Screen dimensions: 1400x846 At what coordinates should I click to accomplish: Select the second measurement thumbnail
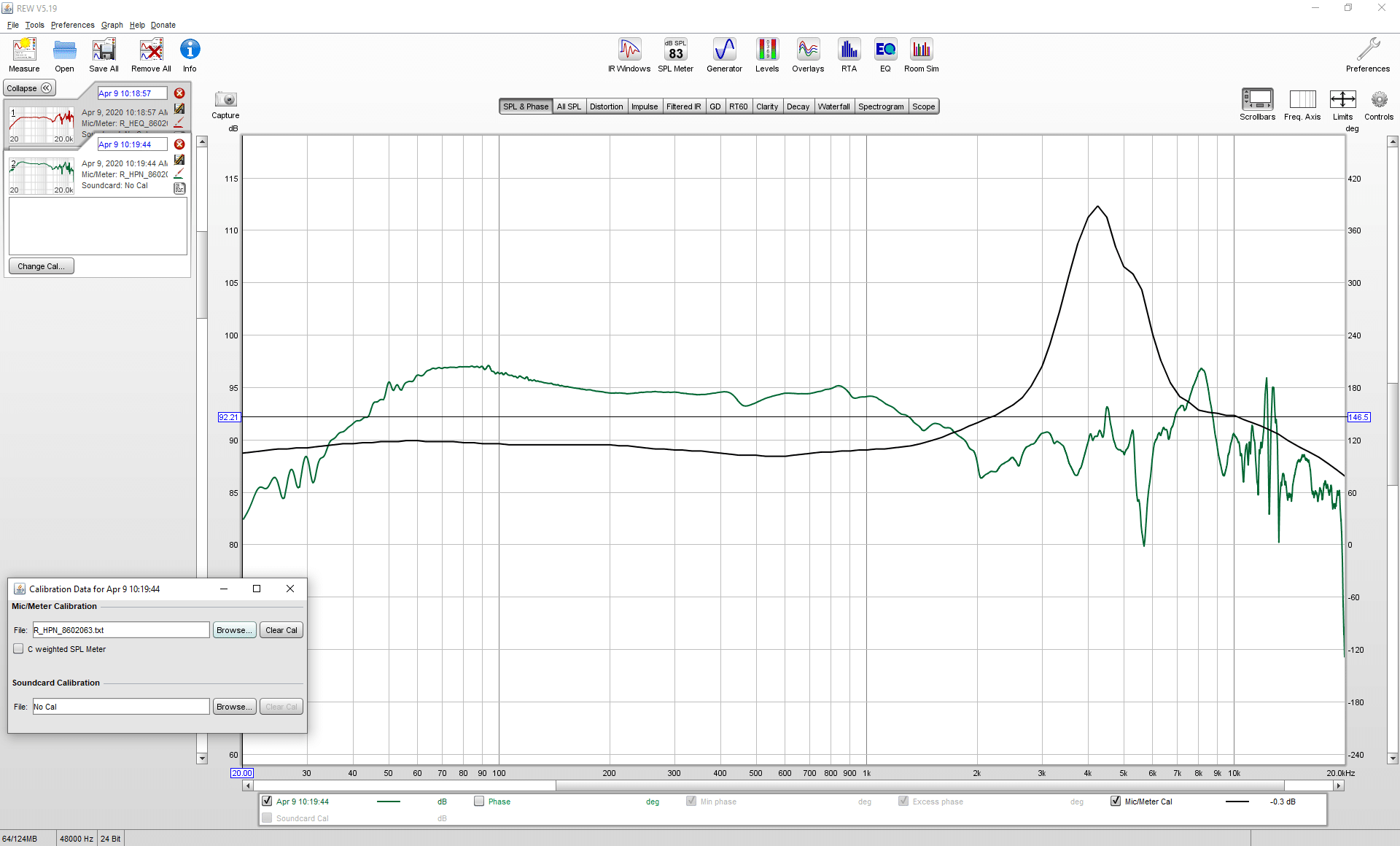[x=42, y=176]
